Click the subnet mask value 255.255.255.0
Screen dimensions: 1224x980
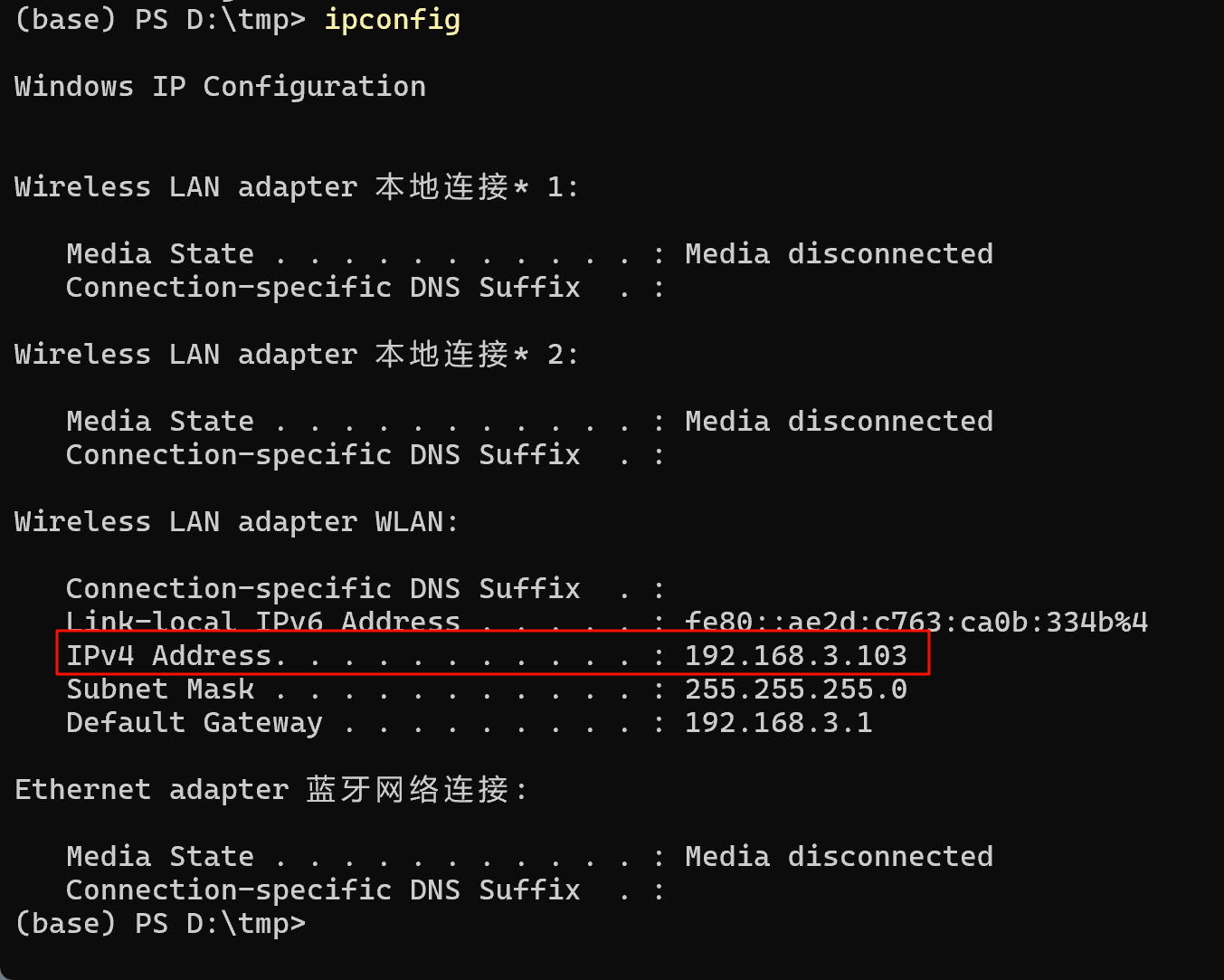pyautogui.click(x=795, y=690)
